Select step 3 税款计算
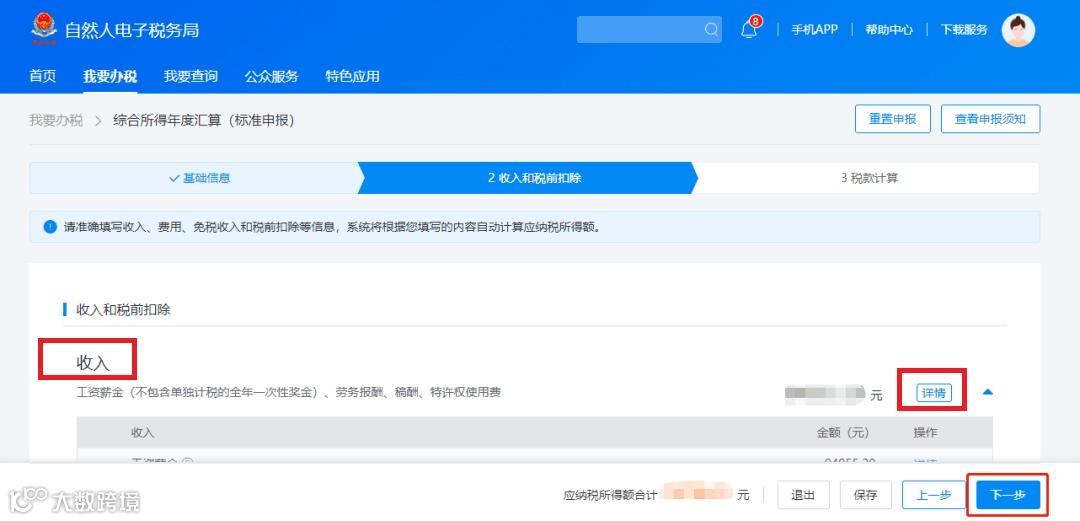Viewport: 1080px width, 521px height. (x=869, y=178)
